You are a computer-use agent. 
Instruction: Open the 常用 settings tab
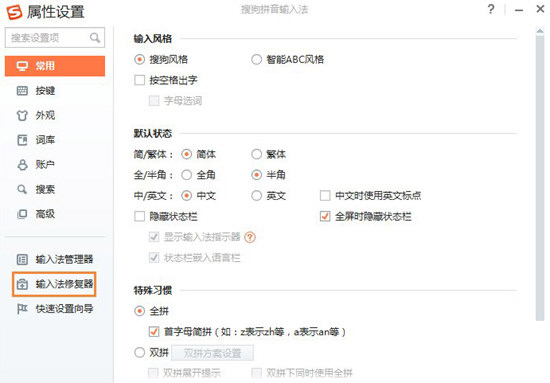55,66
